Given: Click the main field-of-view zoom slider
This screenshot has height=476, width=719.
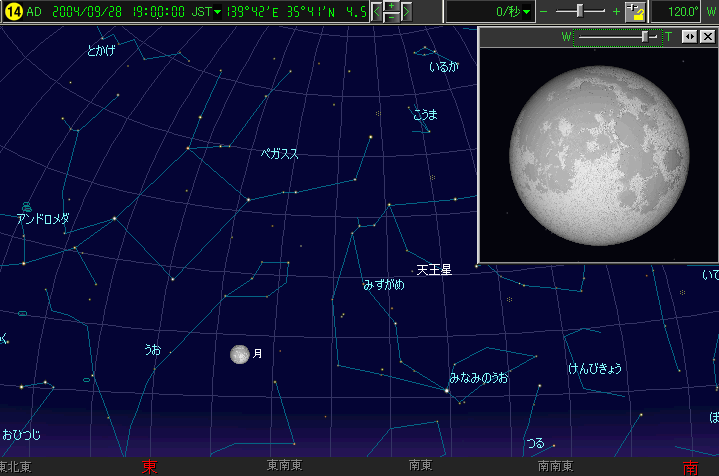Looking at the screenshot, I should tap(580, 12).
